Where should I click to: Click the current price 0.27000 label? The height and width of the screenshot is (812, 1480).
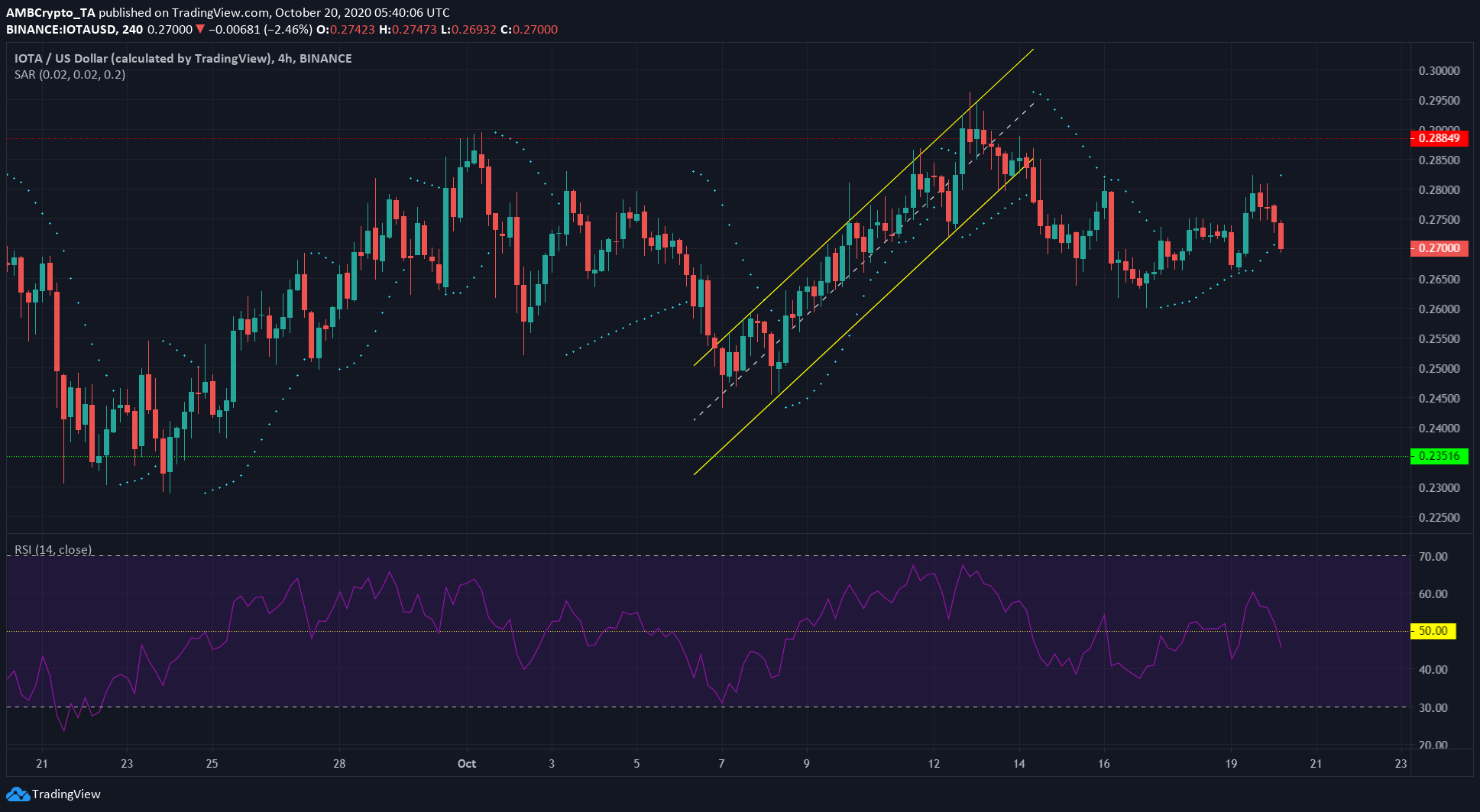pyautogui.click(x=1439, y=248)
